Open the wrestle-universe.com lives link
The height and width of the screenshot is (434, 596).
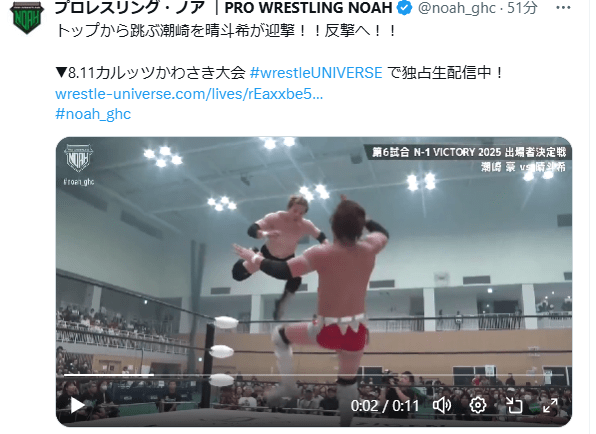189,94
